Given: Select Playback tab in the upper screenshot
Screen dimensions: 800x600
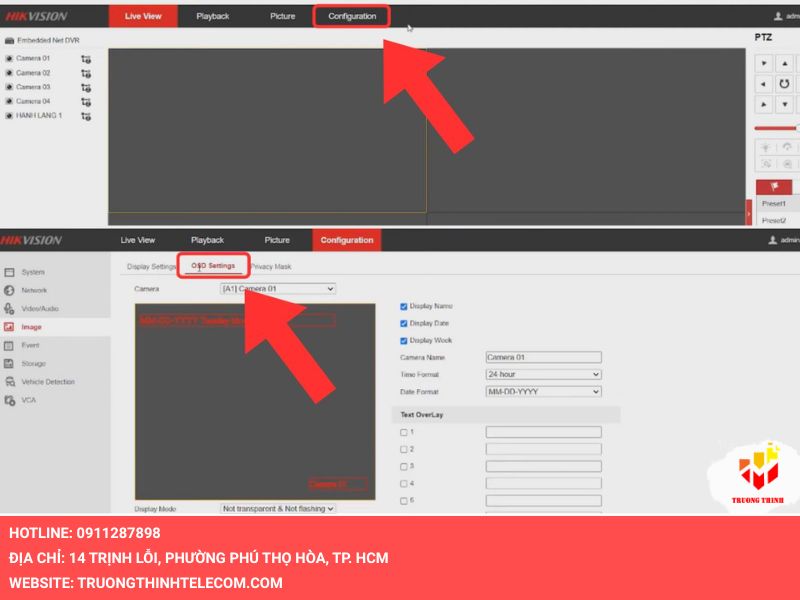Looking at the screenshot, I should (x=213, y=16).
